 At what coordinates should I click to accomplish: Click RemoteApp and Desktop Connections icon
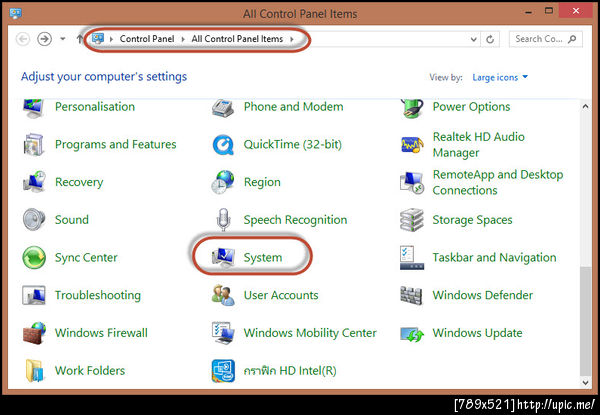[x=412, y=182]
